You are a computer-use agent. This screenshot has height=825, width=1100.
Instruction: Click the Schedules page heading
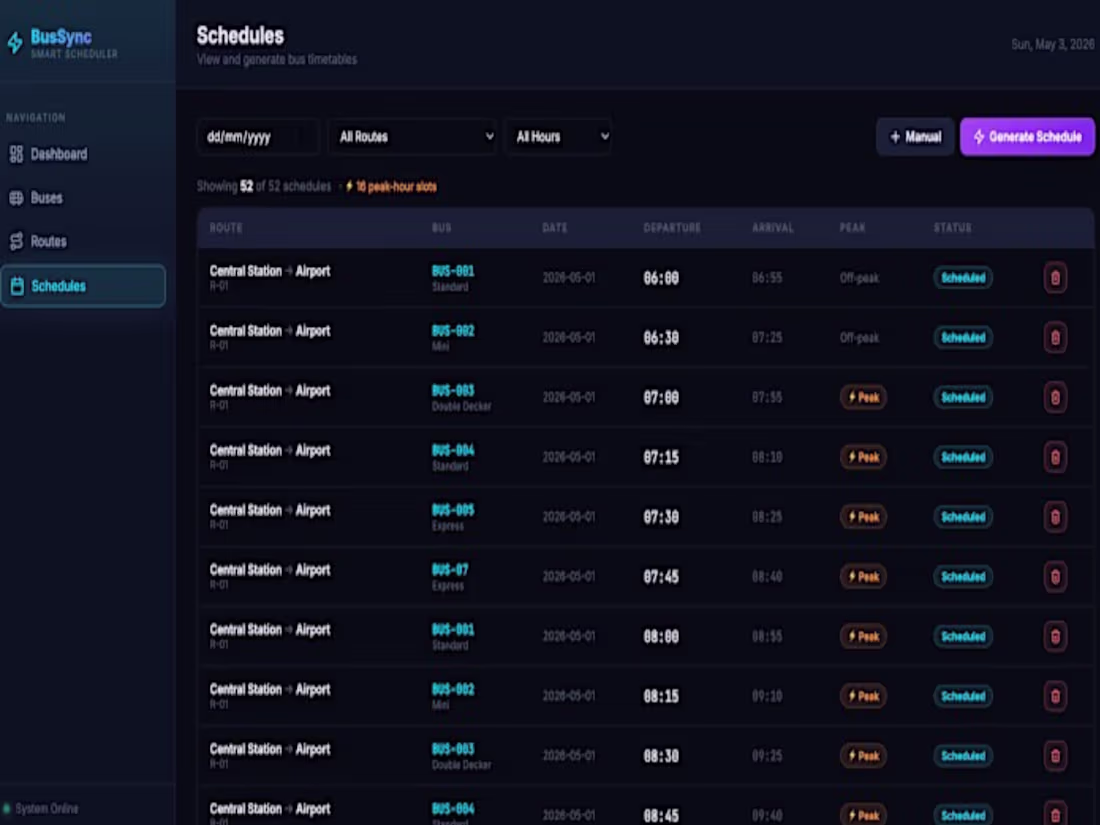point(240,36)
